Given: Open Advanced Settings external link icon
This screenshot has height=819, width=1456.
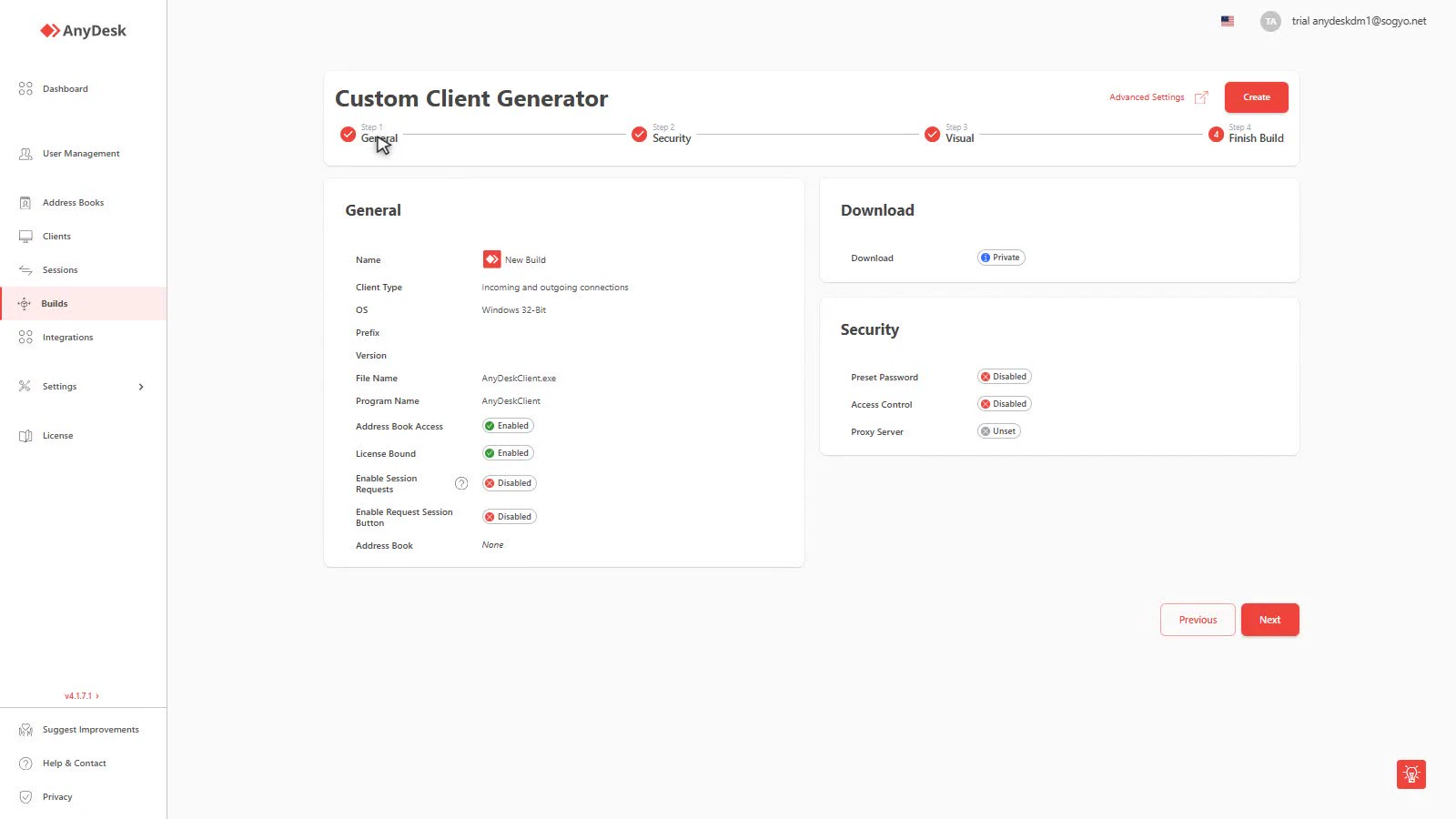Looking at the screenshot, I should (1201, 97).
